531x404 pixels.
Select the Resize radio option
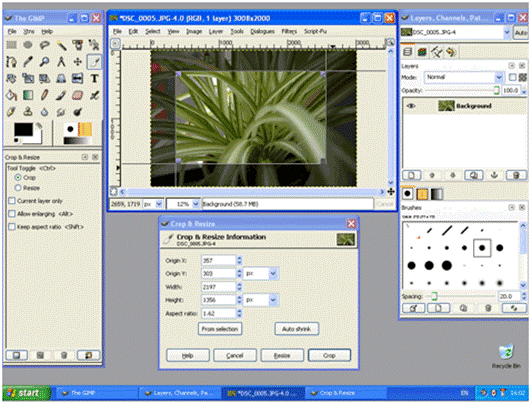[x=18, y=188]
